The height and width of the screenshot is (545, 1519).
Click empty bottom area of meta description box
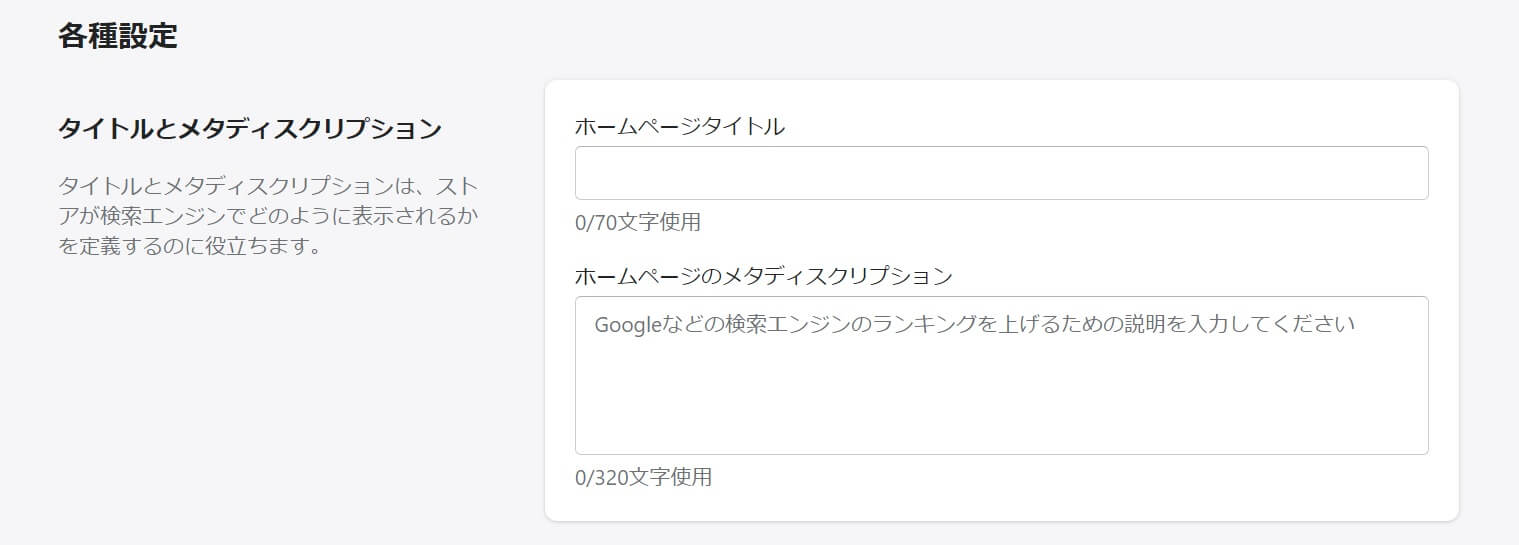coord(1001,420)
